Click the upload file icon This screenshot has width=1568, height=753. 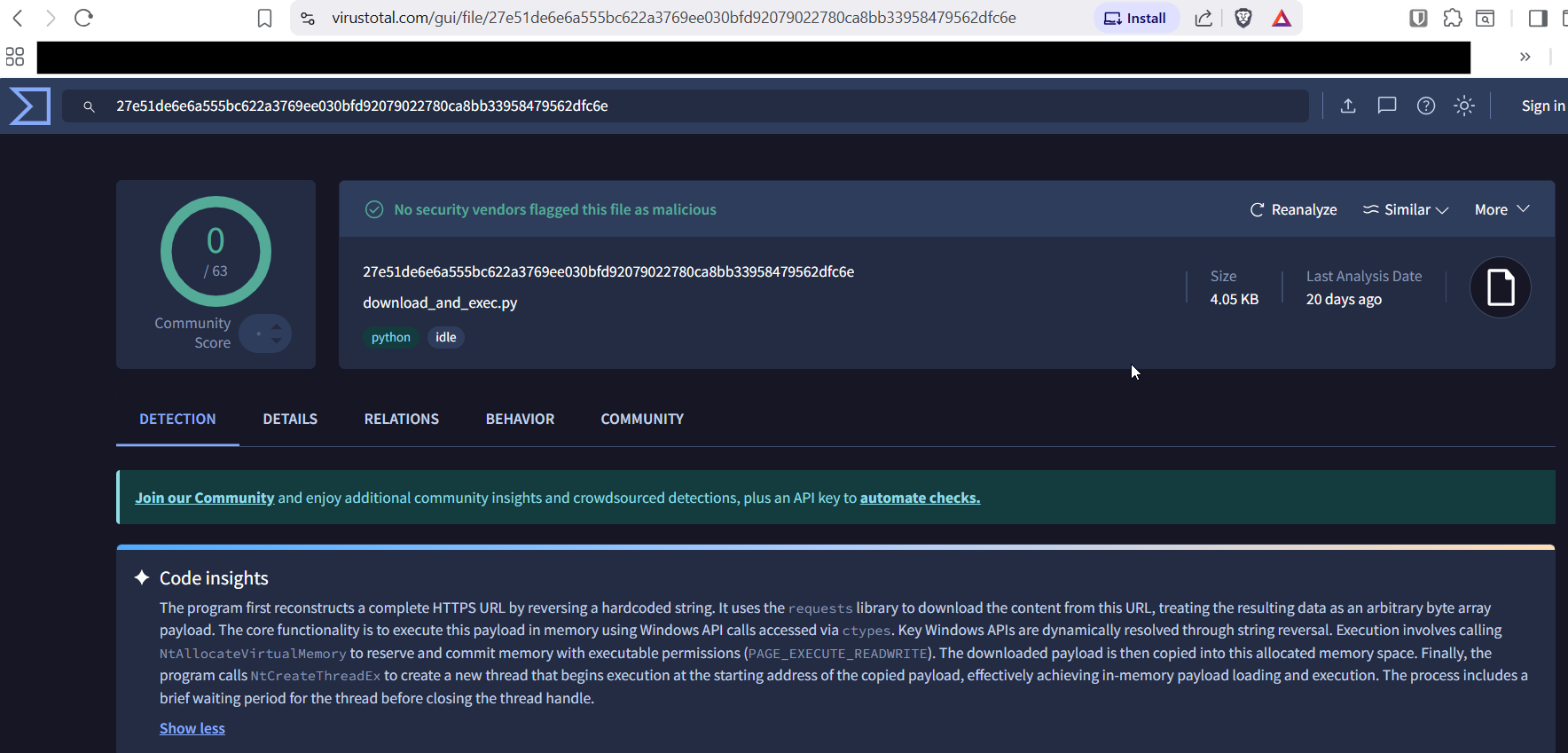[x=1348, y=106]
